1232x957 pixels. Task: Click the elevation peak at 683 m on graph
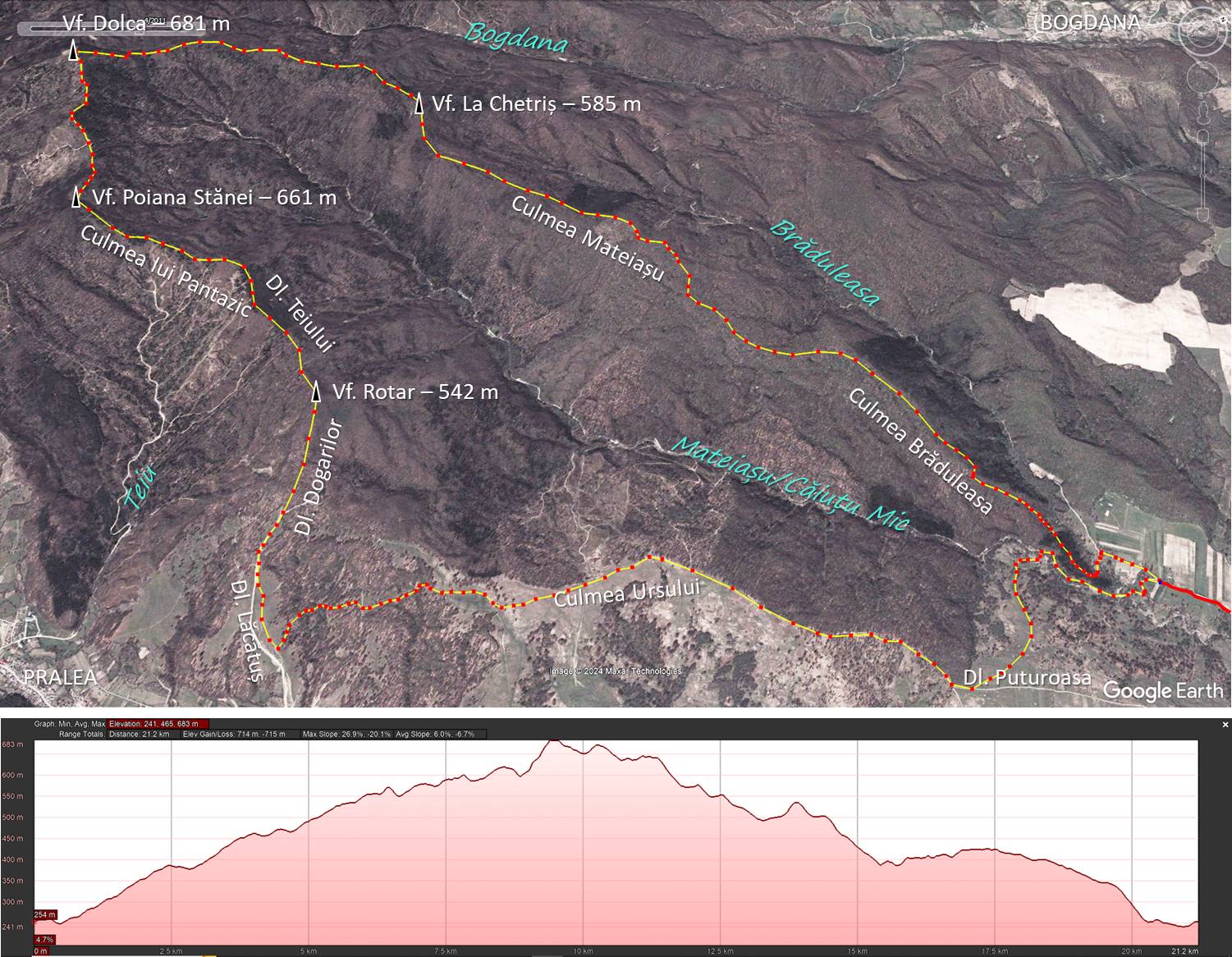click(556, 741)
